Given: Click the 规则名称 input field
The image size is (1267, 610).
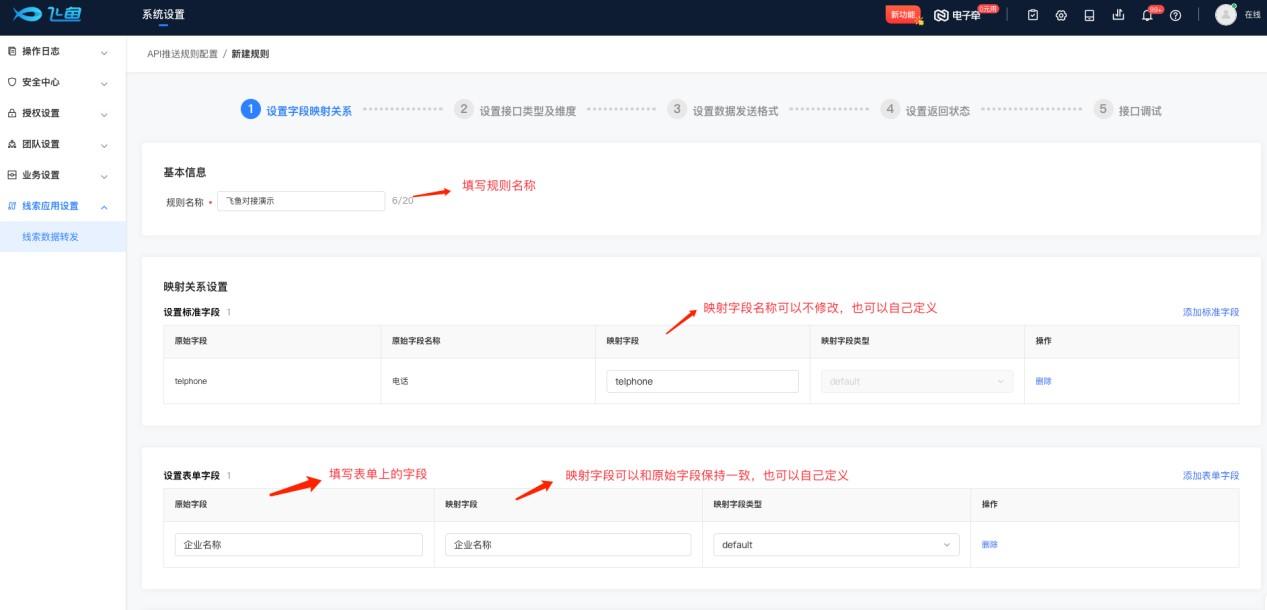Looking at the screenshot, I should point(300,201).
